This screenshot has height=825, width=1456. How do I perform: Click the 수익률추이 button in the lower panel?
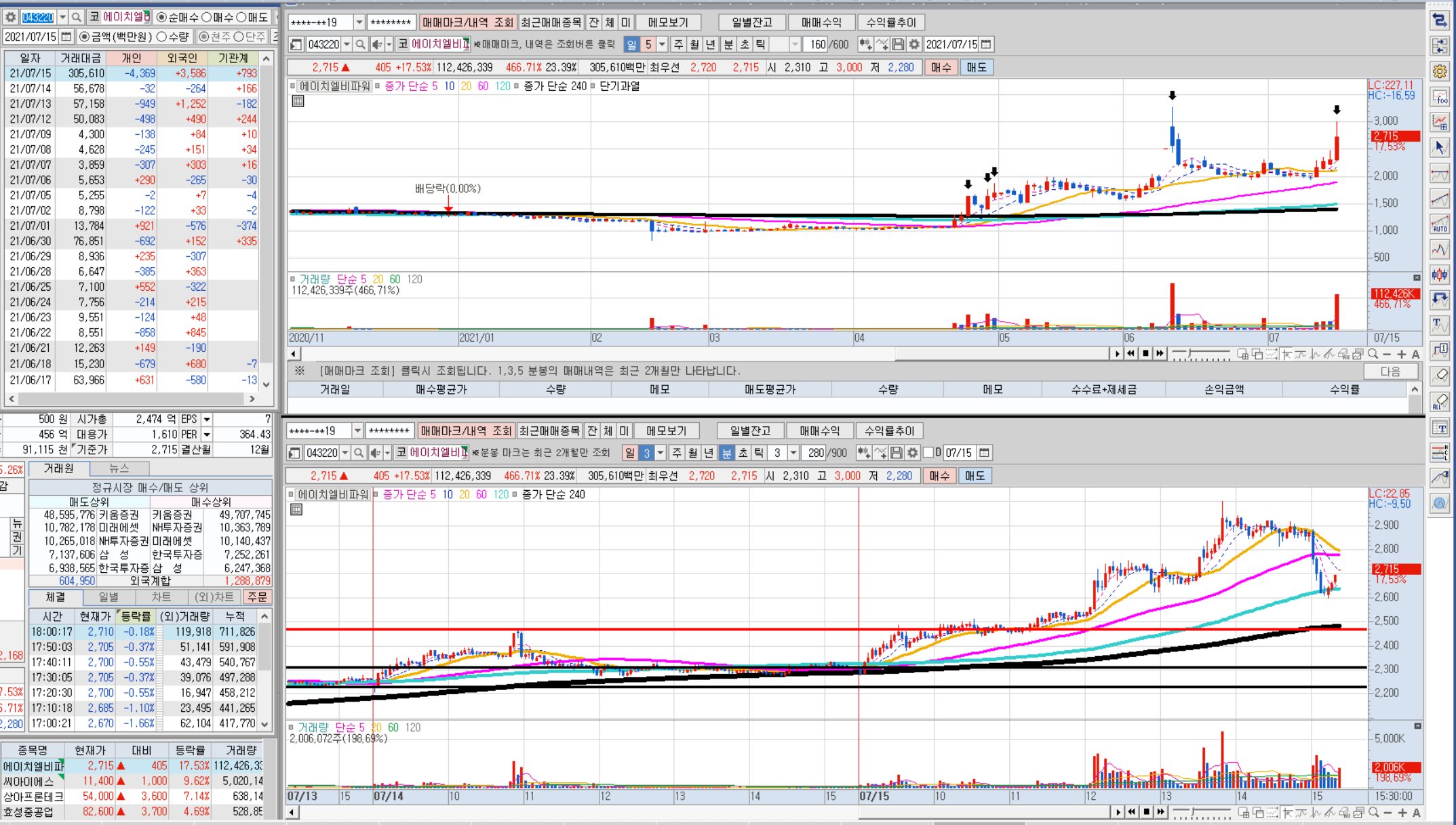(x=889, y=431)
